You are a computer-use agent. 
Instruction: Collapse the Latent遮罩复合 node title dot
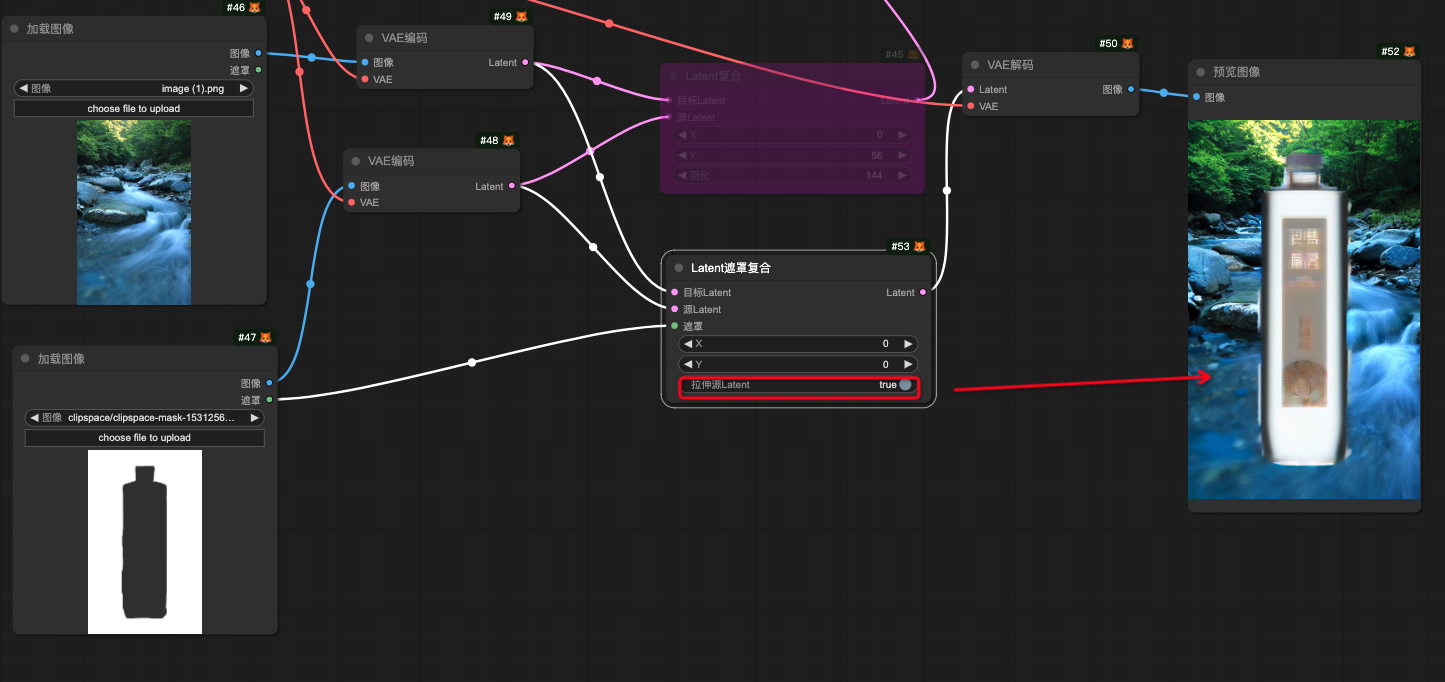[x=679, y=268]
